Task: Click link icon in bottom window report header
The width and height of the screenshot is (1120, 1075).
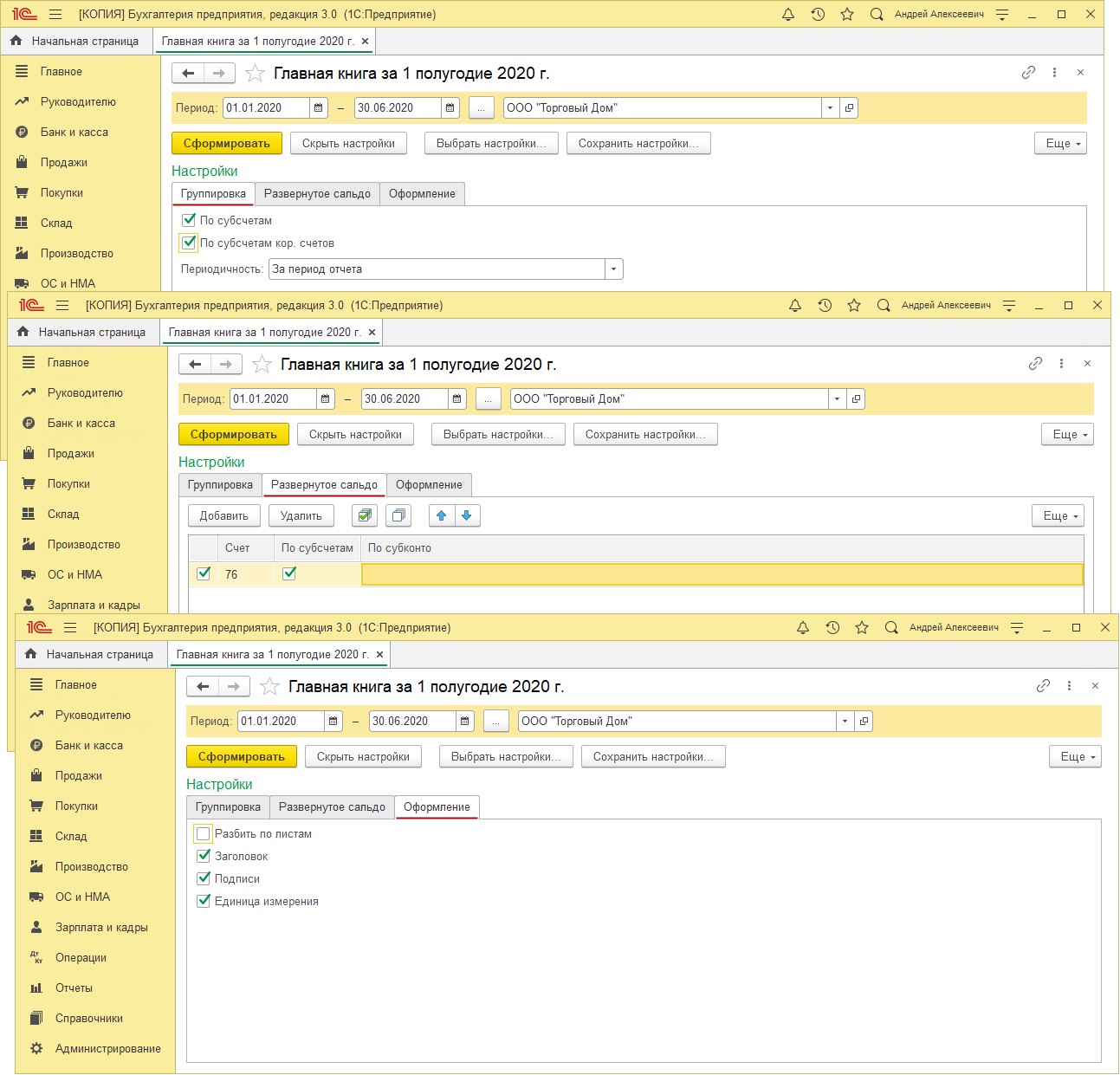Action: tap(1043, 686)
